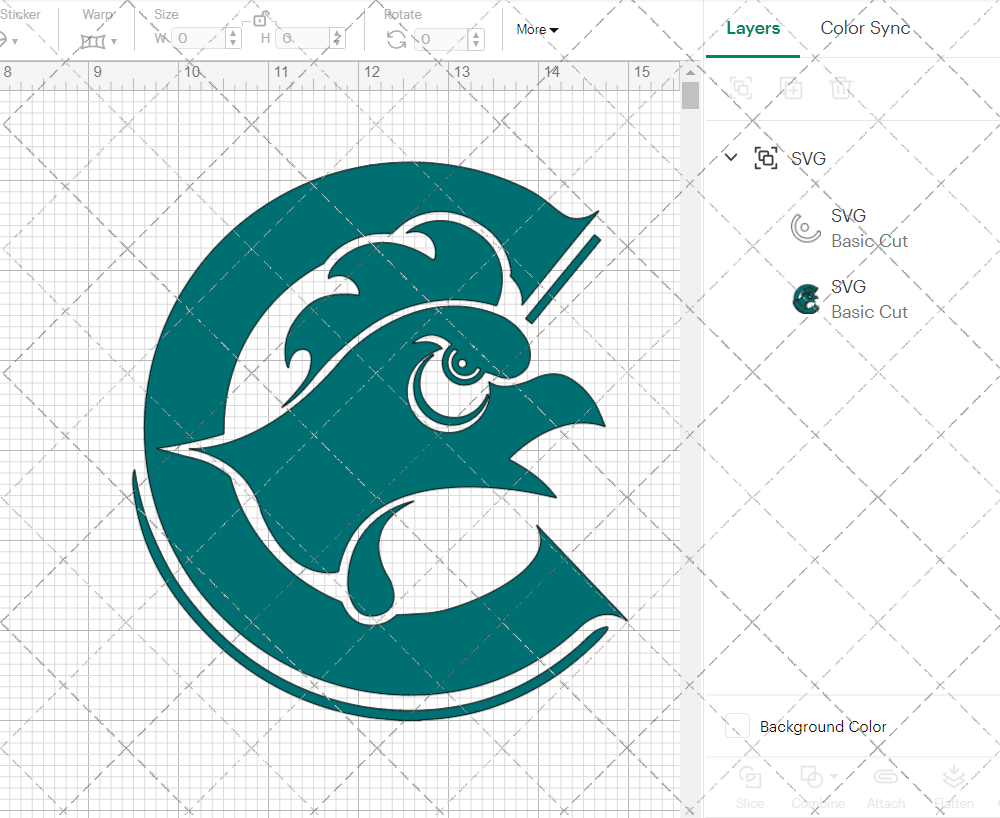The height and width of the screenshot is (818, 1000).
Task: Open the More dropdown menu
Action: coord(536,30)
